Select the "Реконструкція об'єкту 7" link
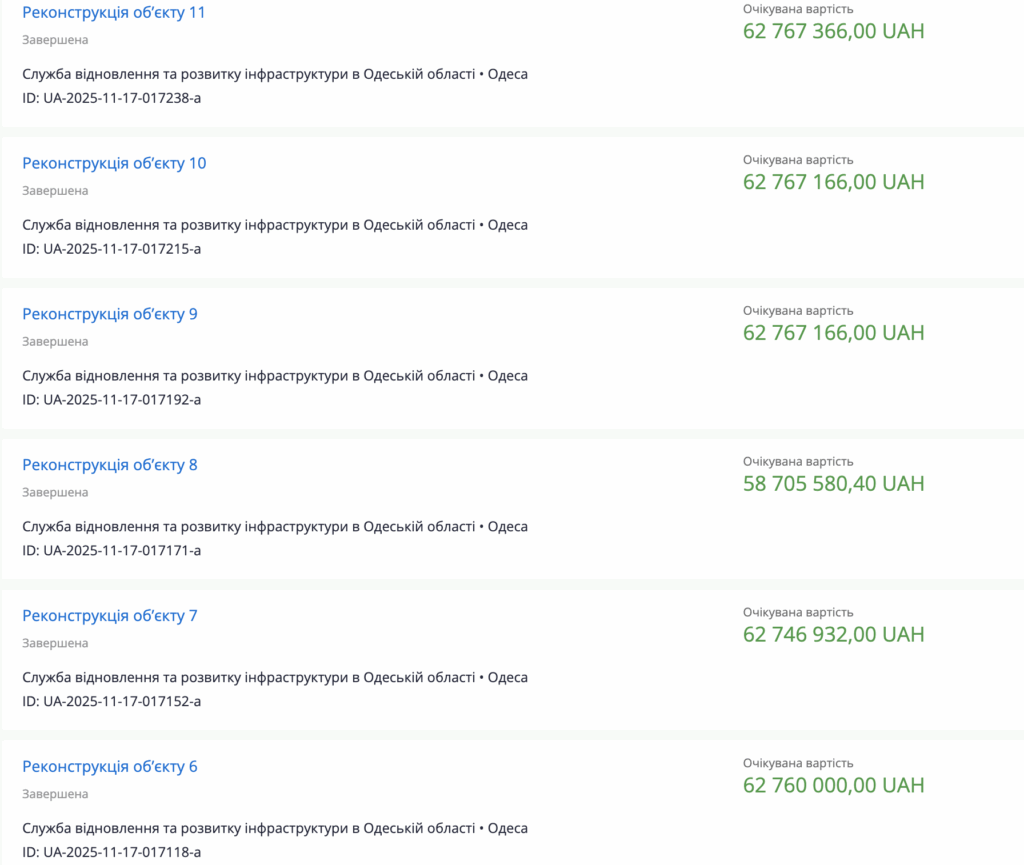 pyautogui.click(x=110, y=616)
